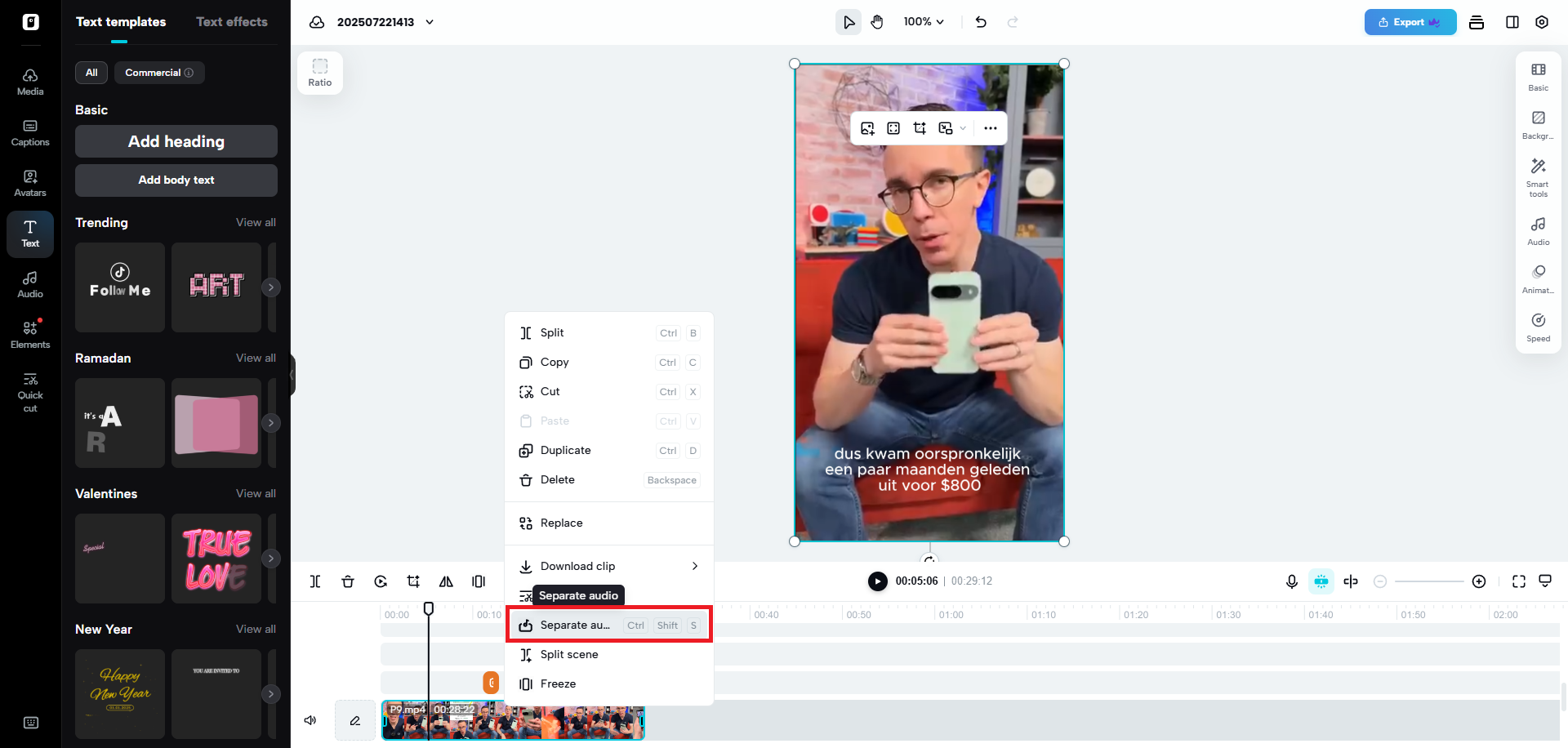
Task: Open editor settings hexagon icon
Action: [1542, 22]
